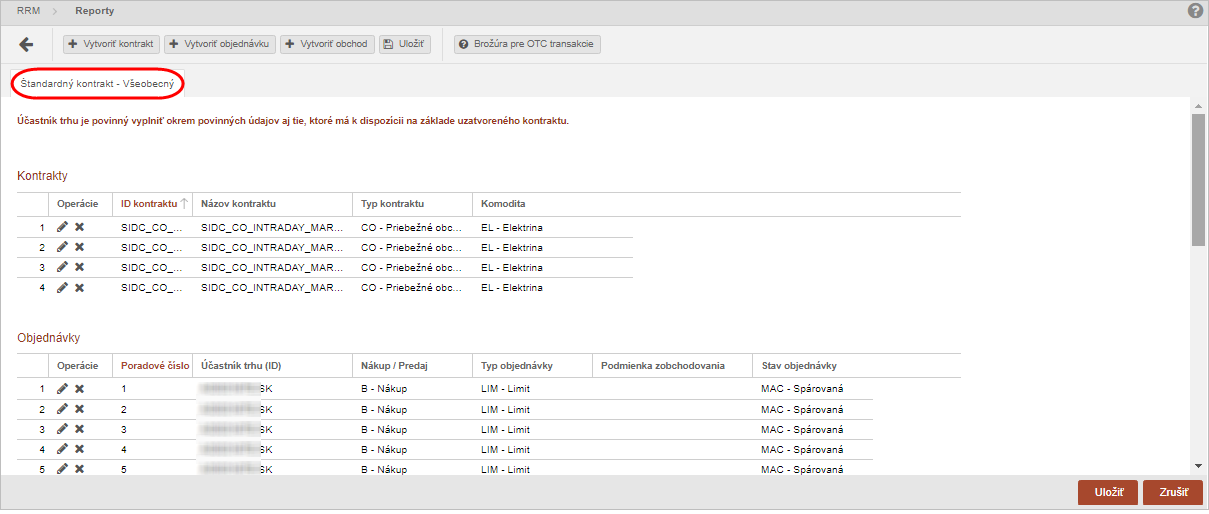Delete contract row 4 with X icon
Viewport: 1209px width, 514px height.
coord(79,288)
